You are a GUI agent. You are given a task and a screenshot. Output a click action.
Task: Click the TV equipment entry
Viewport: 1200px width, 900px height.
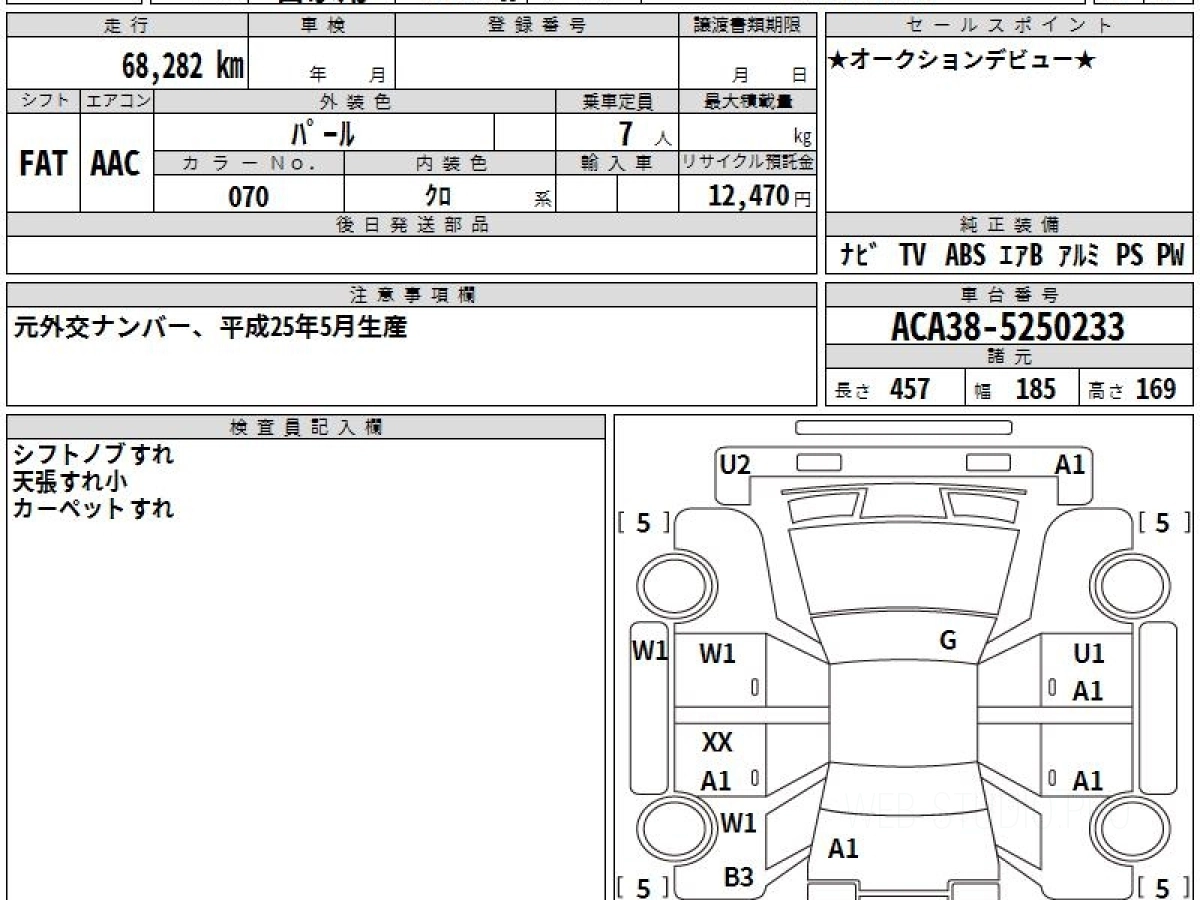[912, 255]
